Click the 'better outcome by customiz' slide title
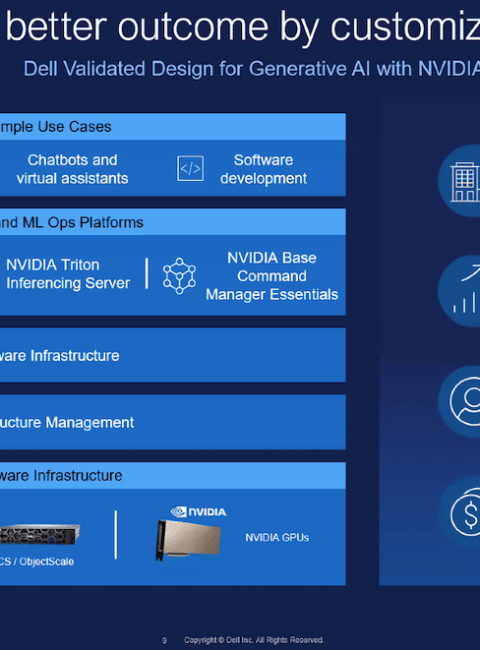The image size is (480, 650). [x=242, y=27]
